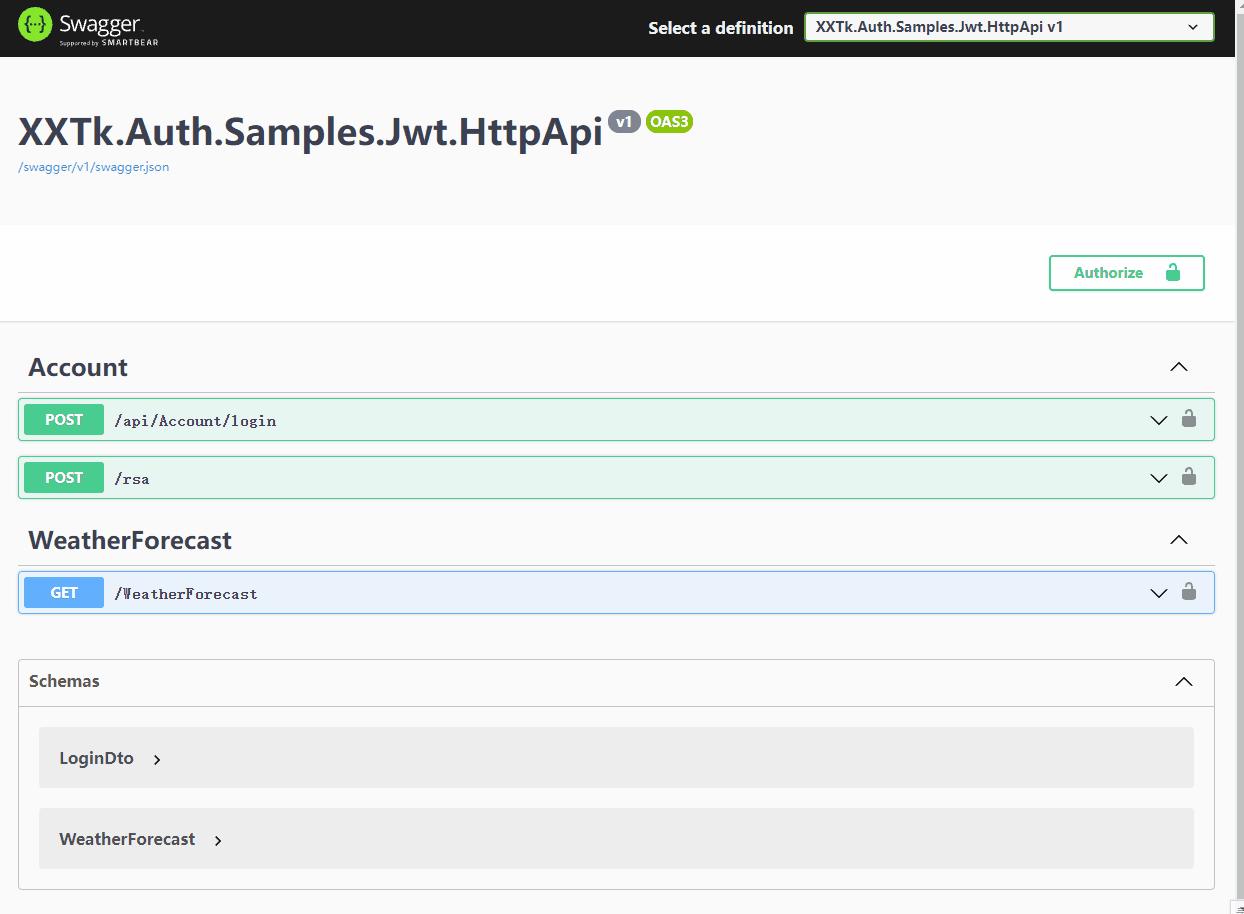Click the POST badge for /rsa
This screenshot has height=914, width=1244.
pos(64,478)
